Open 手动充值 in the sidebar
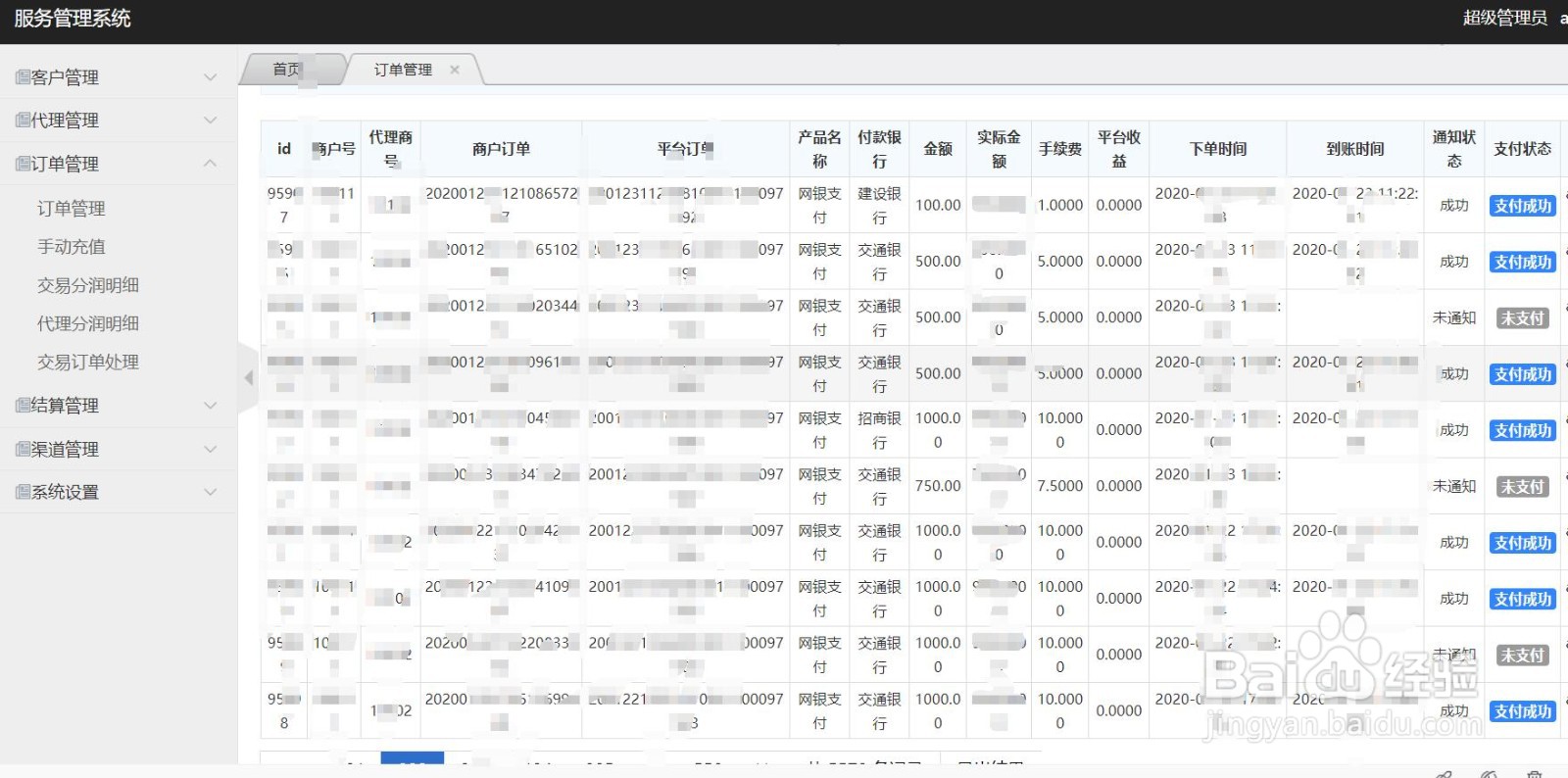The width and height of the screenshot is (1568, 778). (x=72, y=247)
